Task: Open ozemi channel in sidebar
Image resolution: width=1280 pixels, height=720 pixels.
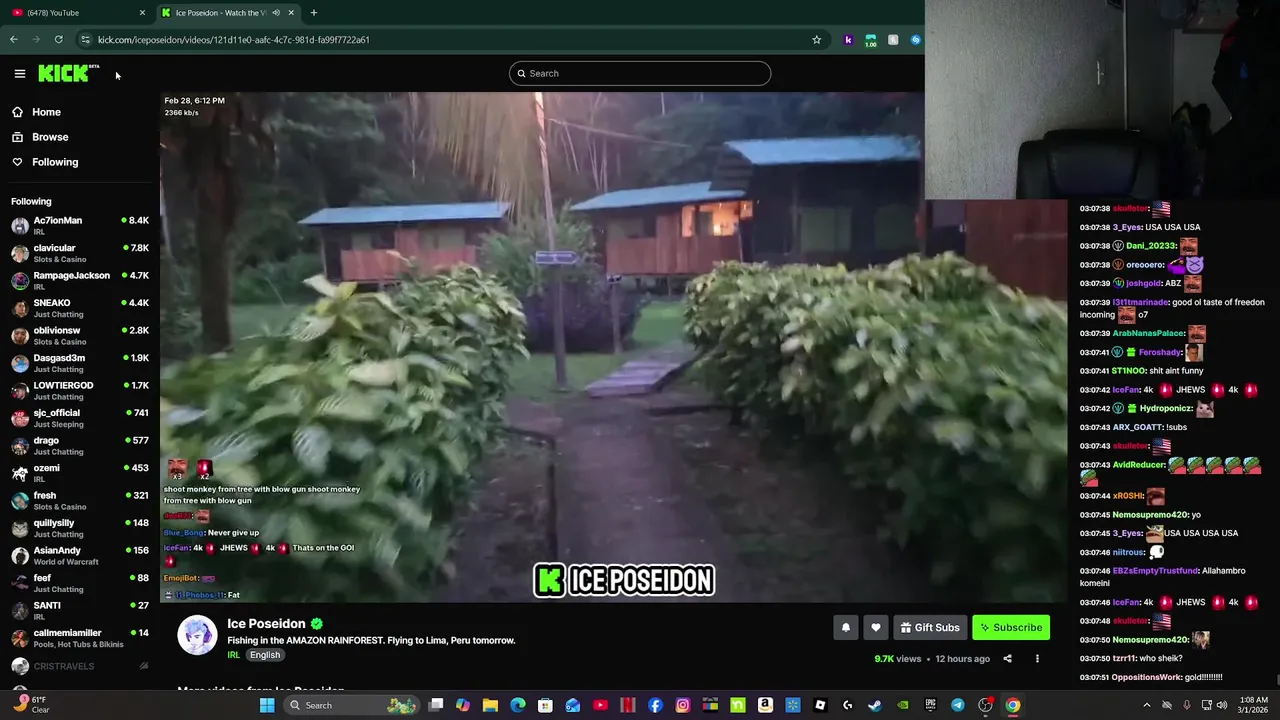Action: (x=80, y=473)
